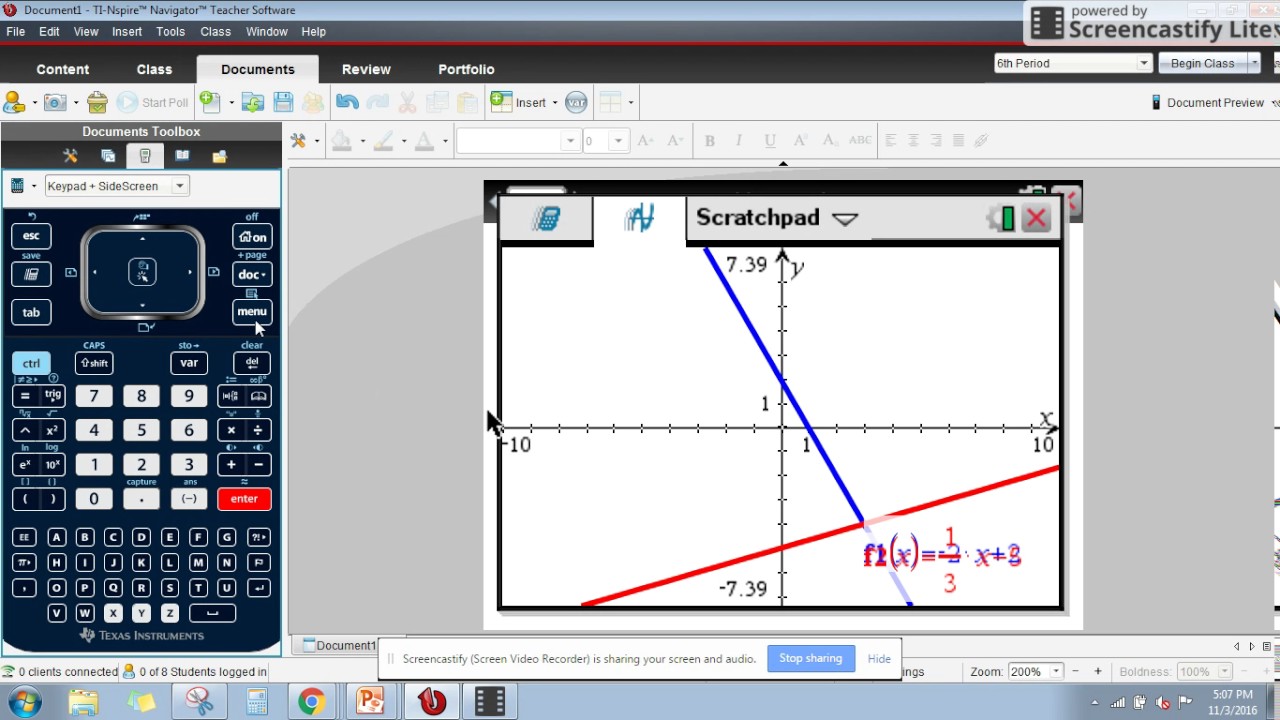Click zoom in plus button
1280x720 pixels.
point(1097,671)
